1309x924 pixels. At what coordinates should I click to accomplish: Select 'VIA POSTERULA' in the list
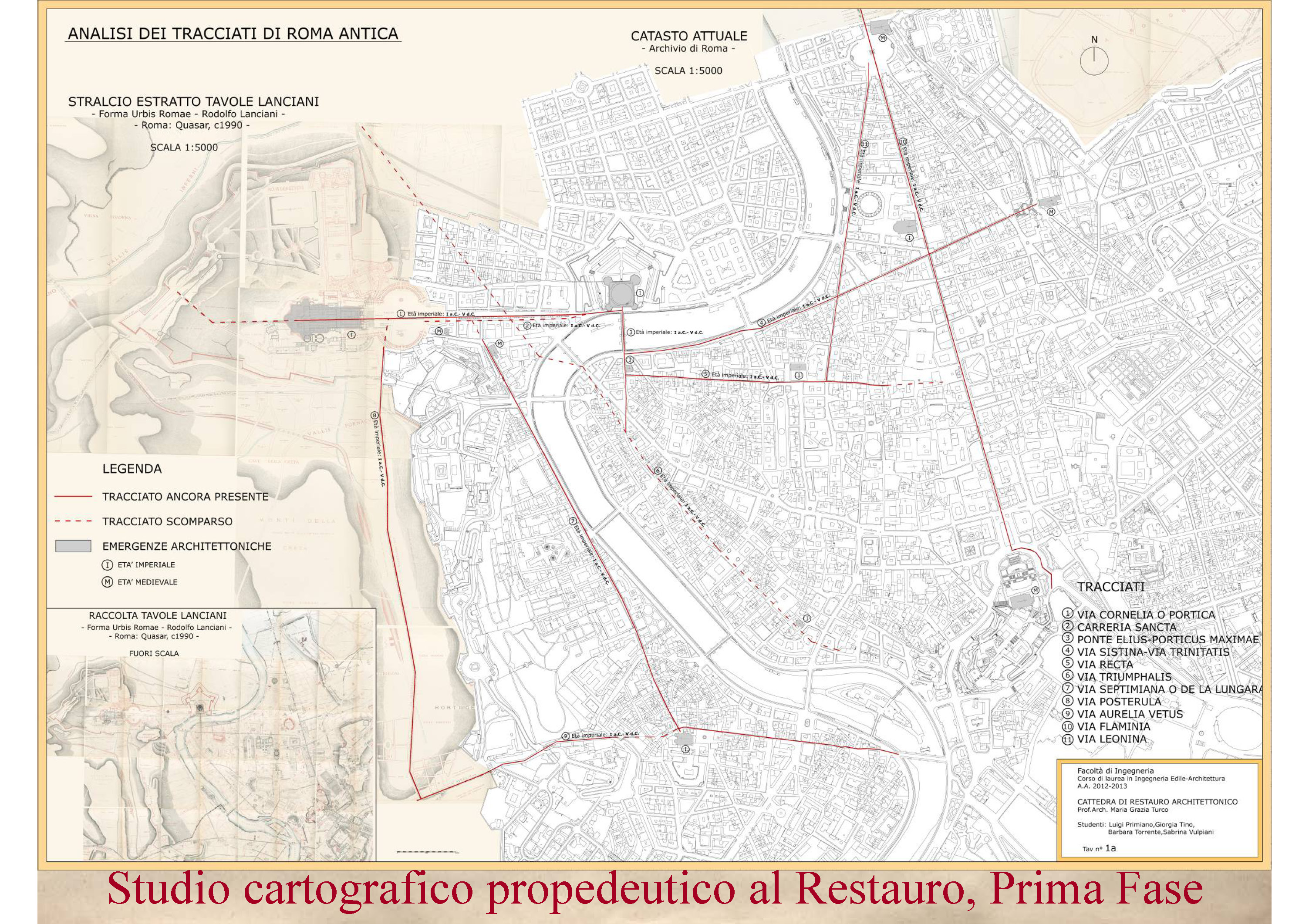pyautogui.click(x=1119, y=702)
